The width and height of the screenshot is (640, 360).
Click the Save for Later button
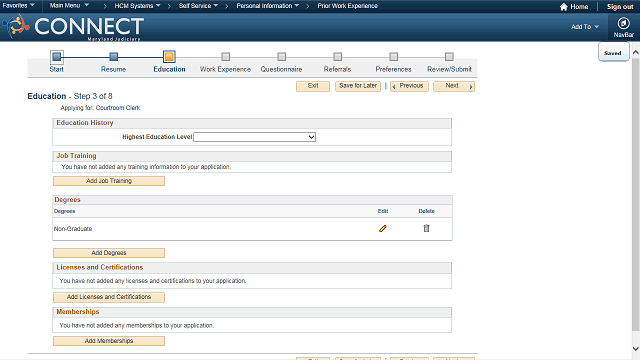358,86
